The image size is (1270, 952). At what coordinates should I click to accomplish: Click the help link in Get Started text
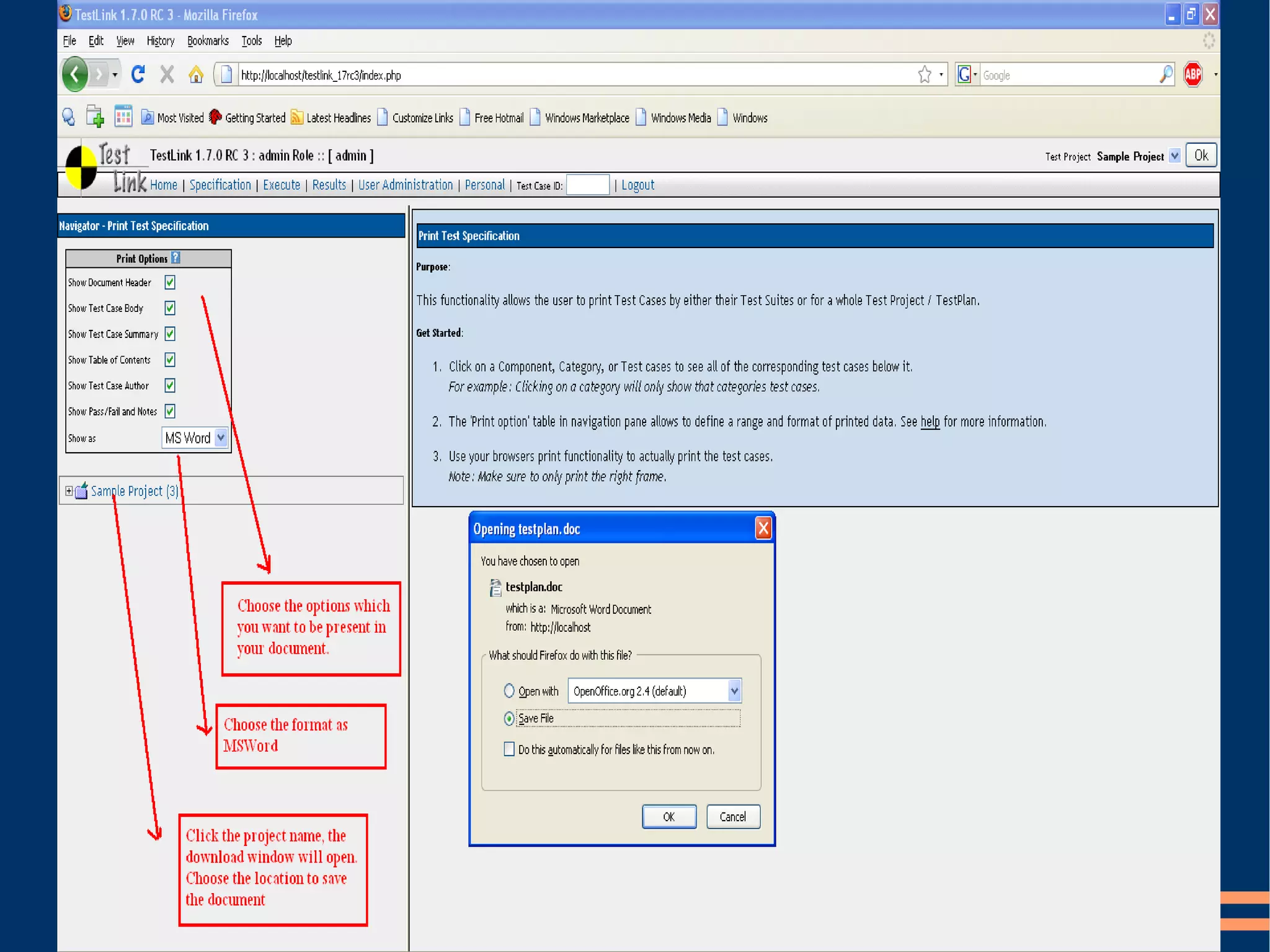point(930,422)
